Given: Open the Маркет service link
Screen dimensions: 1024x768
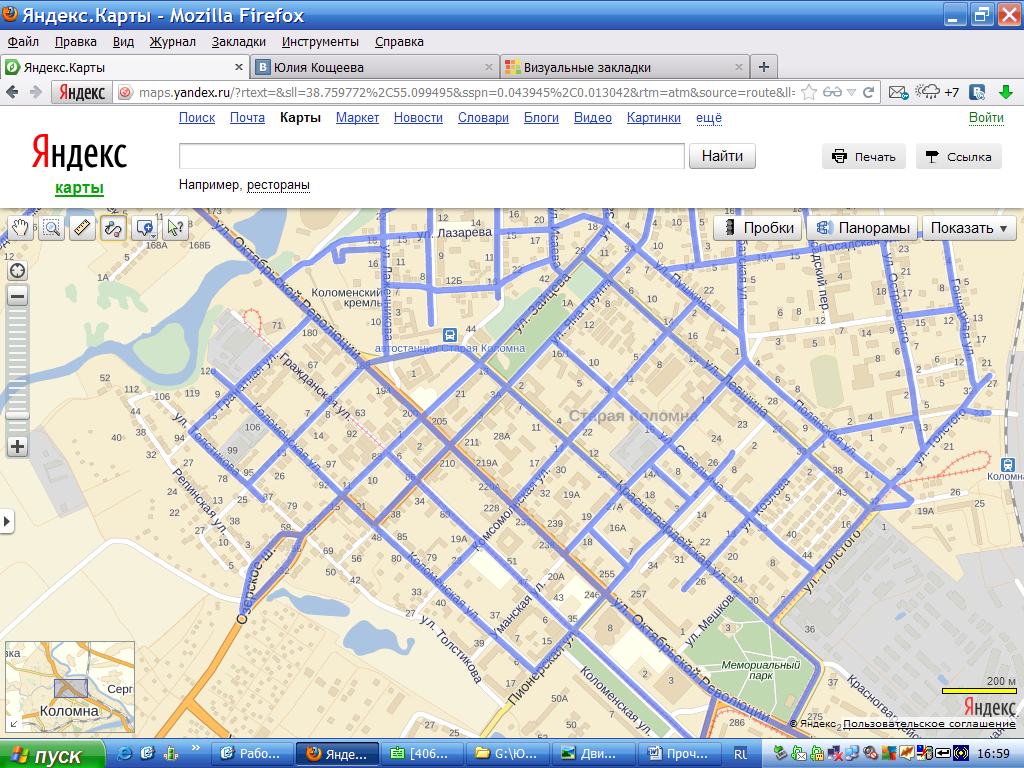Looking at the screenshot, I should tap(357, 118).
